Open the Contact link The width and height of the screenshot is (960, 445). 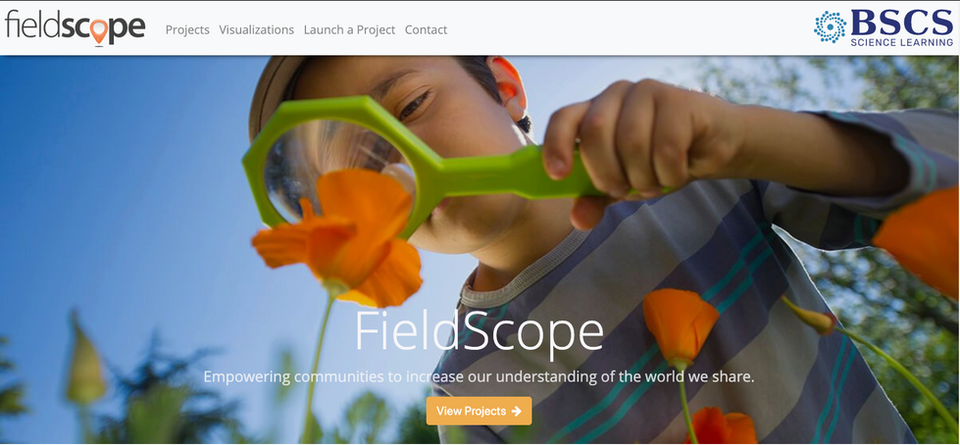tap(426, 29)
